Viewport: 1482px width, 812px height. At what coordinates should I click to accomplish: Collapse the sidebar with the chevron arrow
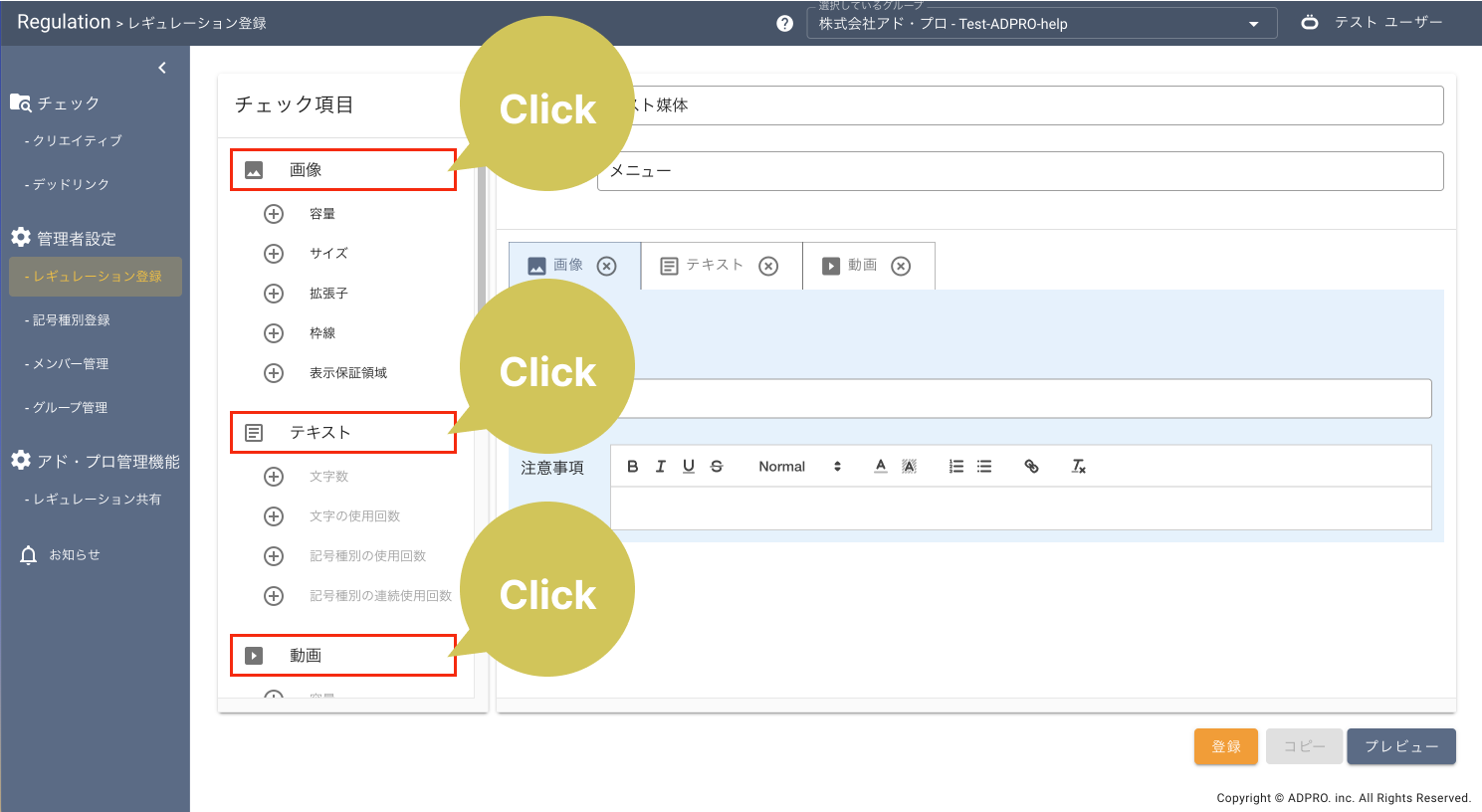162,68
